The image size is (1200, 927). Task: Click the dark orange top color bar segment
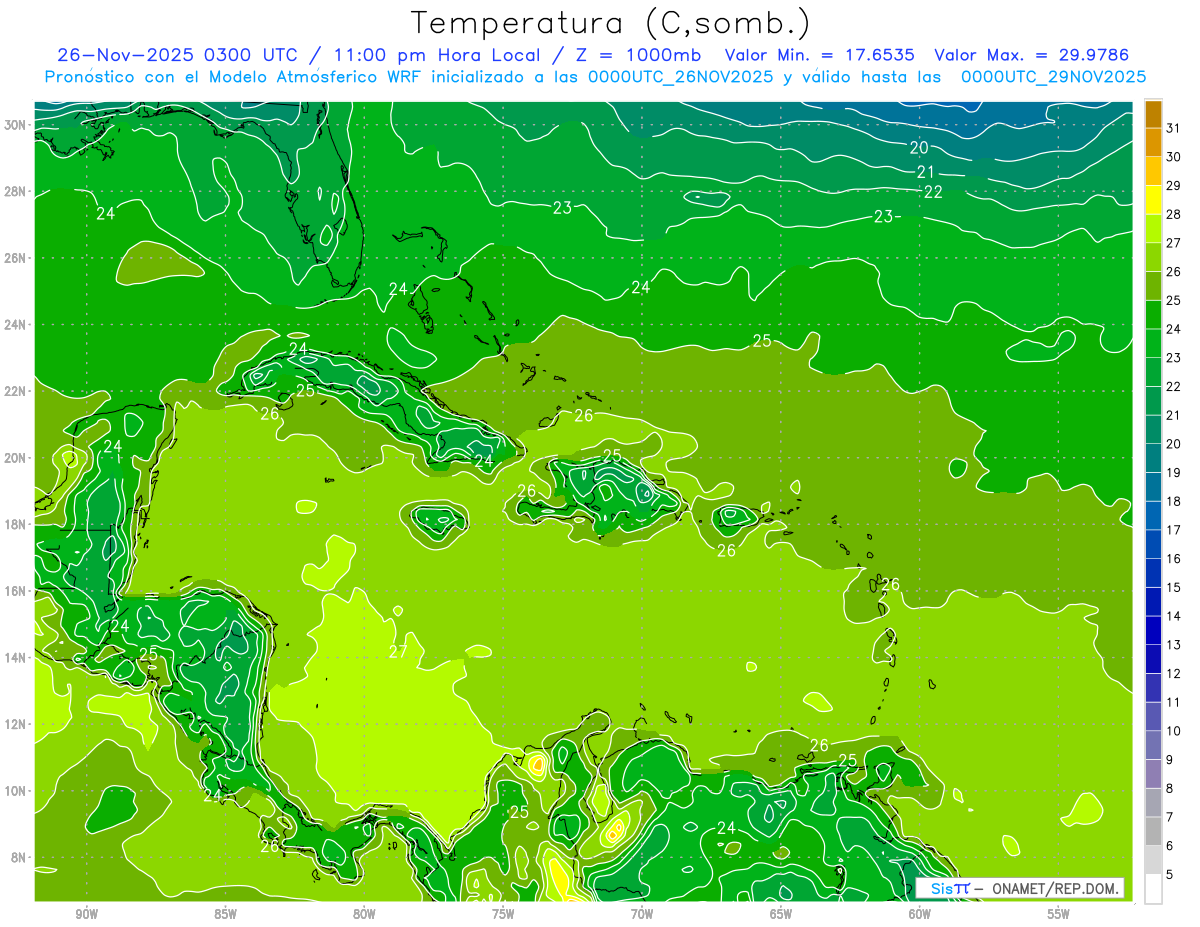pyautogui.click(x=1153, y=114)
